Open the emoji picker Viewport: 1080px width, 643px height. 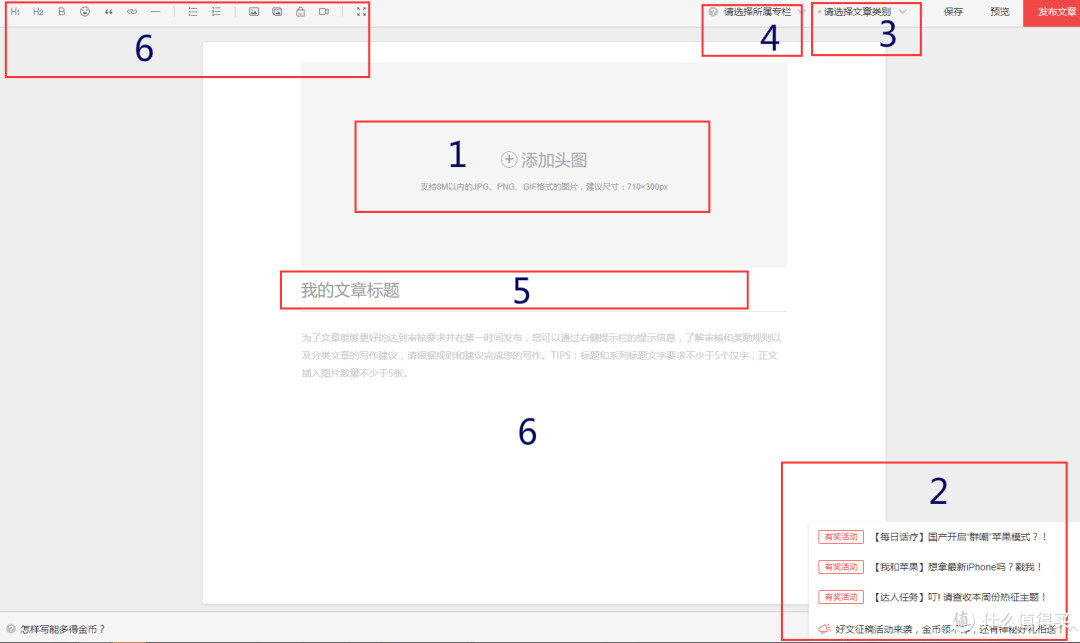pos(85,12)
